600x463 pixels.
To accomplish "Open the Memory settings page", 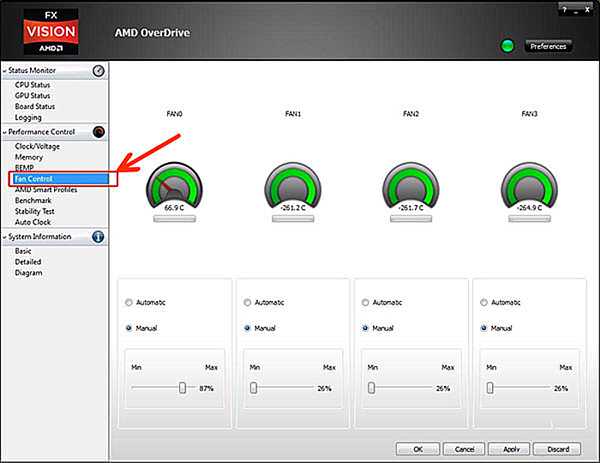I will (x=29, y=157).
